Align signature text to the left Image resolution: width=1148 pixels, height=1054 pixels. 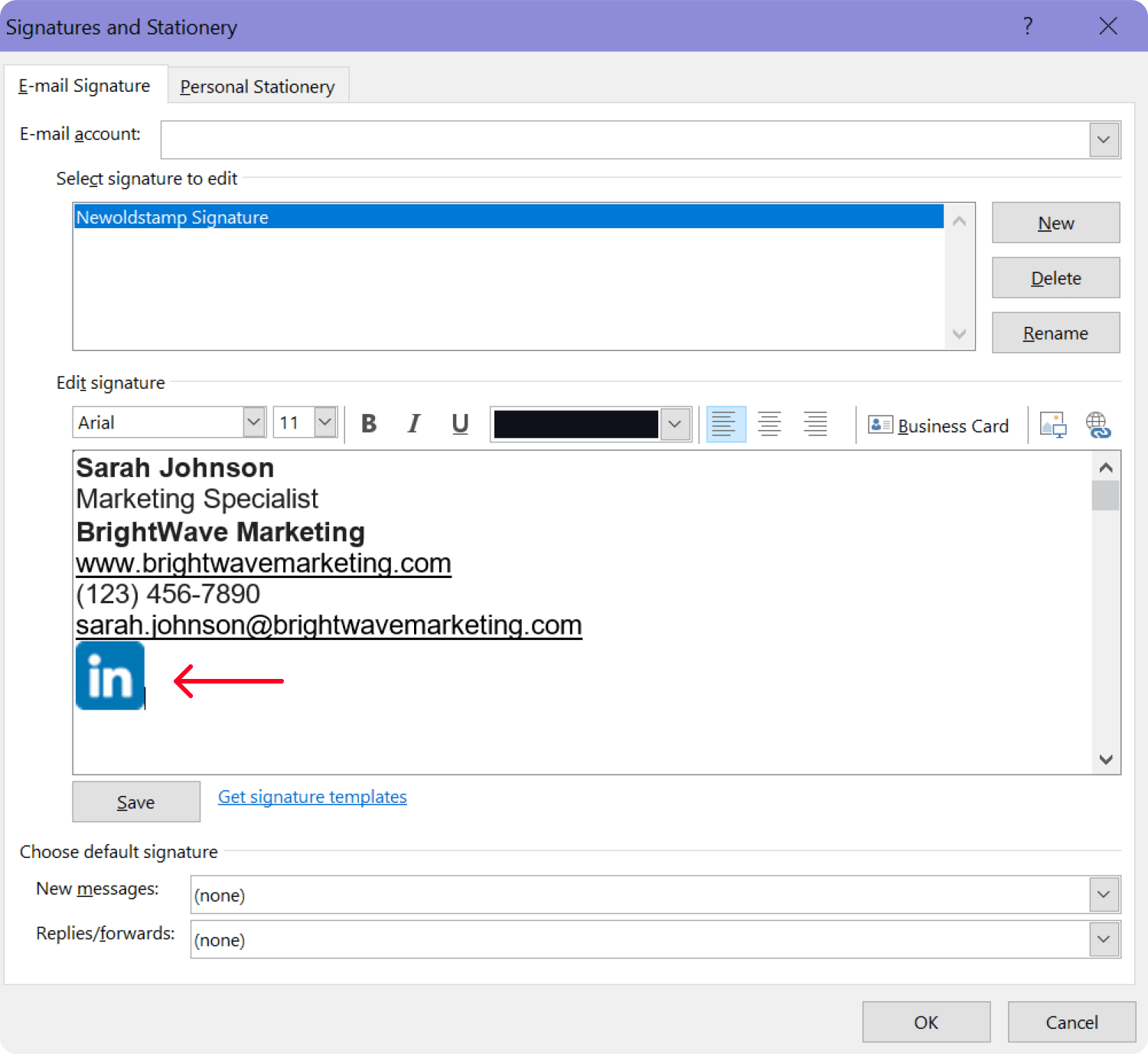(725, 423)
